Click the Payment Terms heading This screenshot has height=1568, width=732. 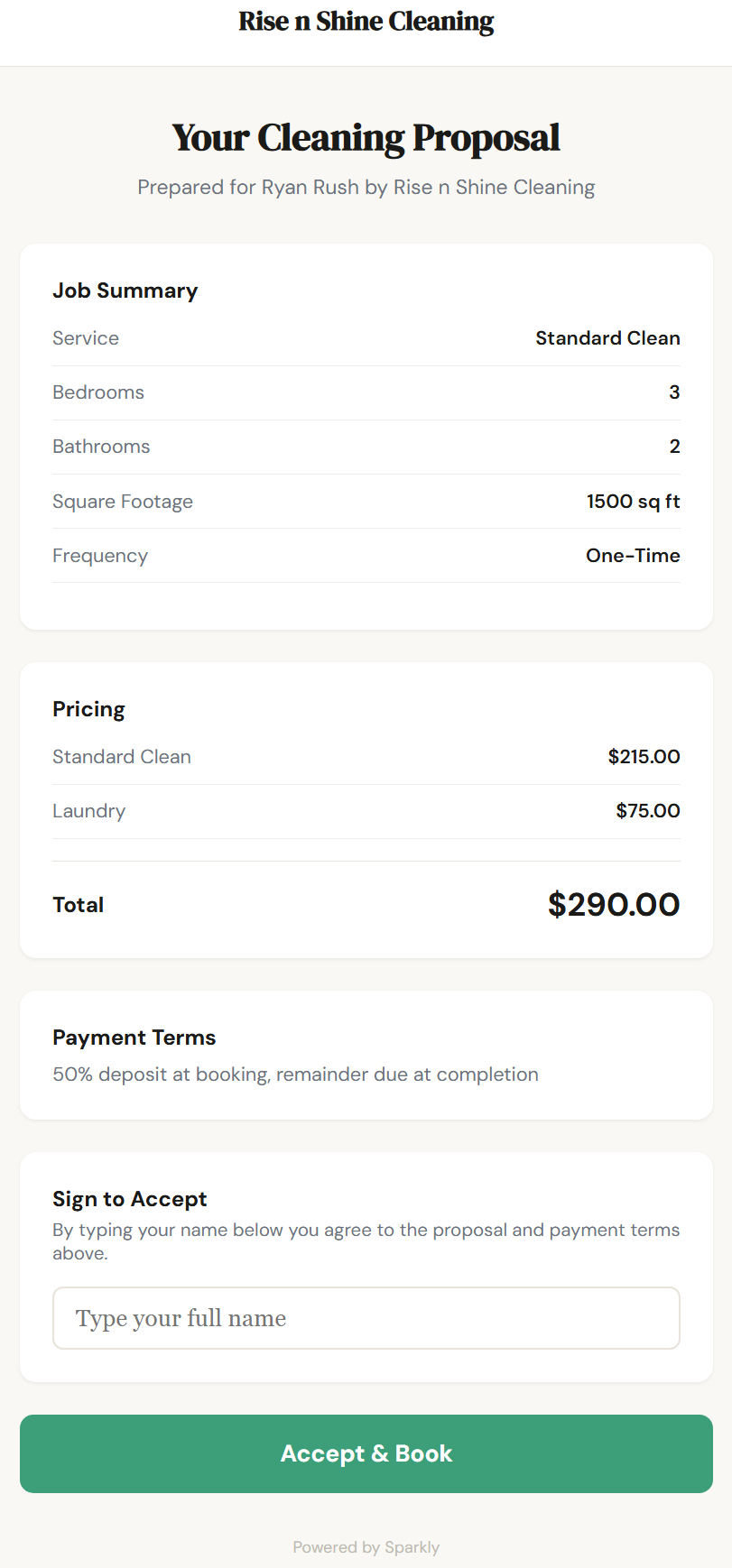tap(134, 1038)
